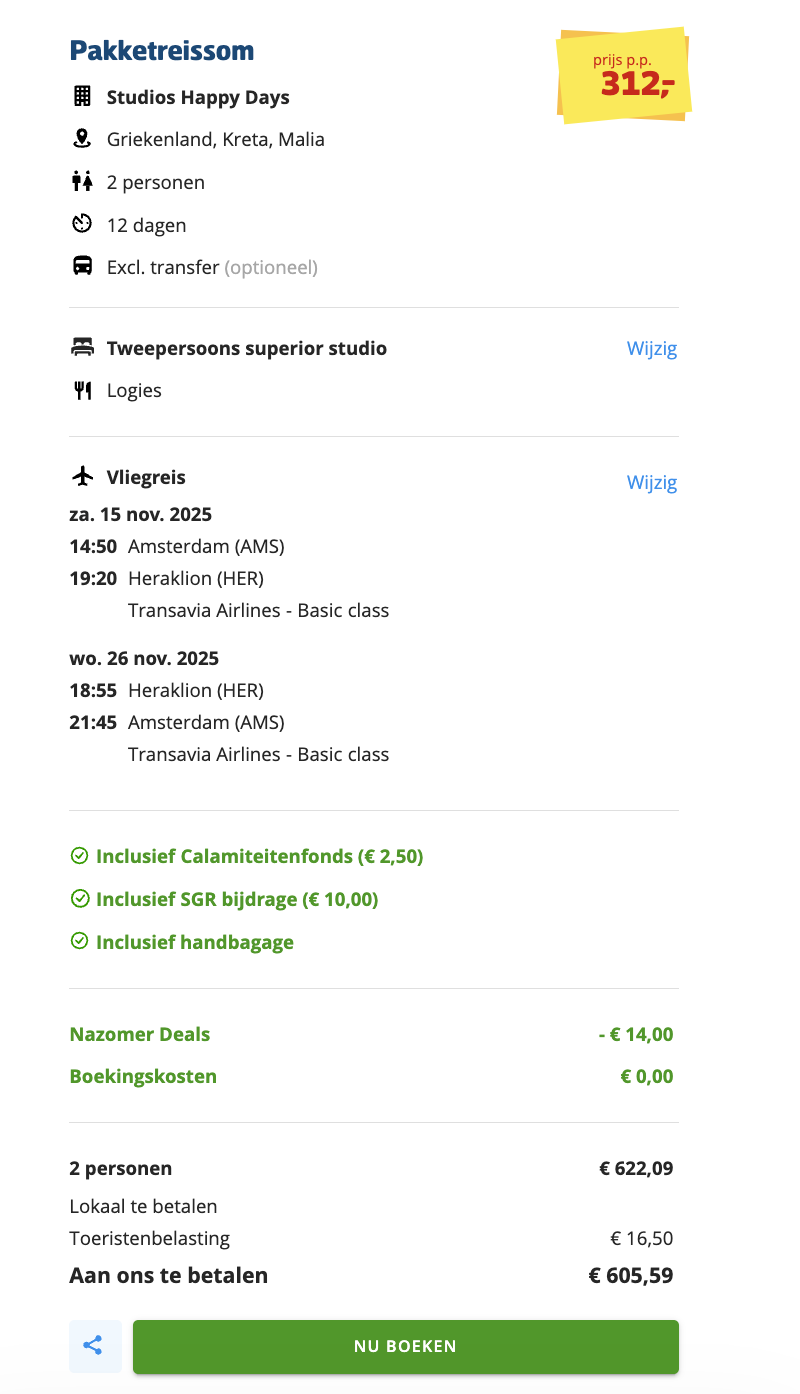The height and width of the screenshot is (1394, 800).
Task: Click the Pakketreissom heading
Action: tap(162, 50)
